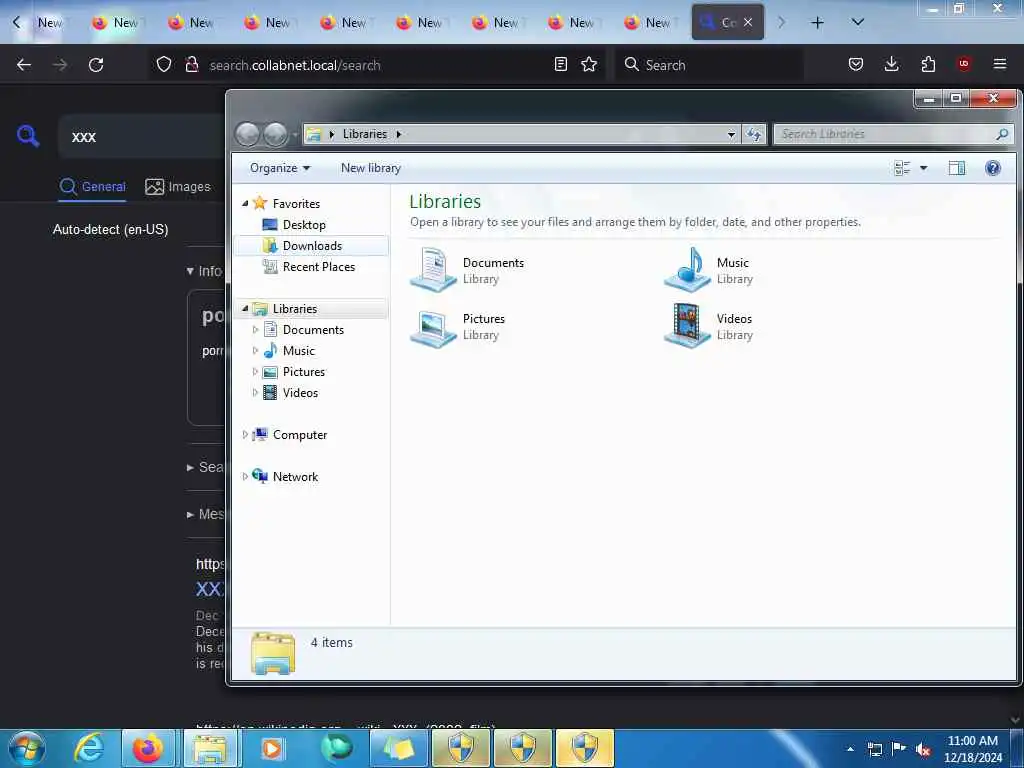This screenshot has height=768, width=1024.
Task: Expand Music node in navigation tree
Action: [x=255, y=351]
